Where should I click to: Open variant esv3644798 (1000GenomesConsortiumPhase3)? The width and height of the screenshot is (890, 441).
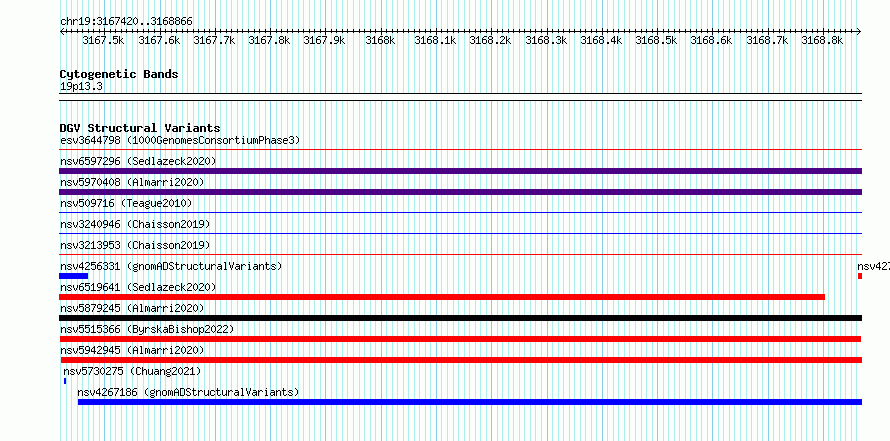(x=180, y=140)
